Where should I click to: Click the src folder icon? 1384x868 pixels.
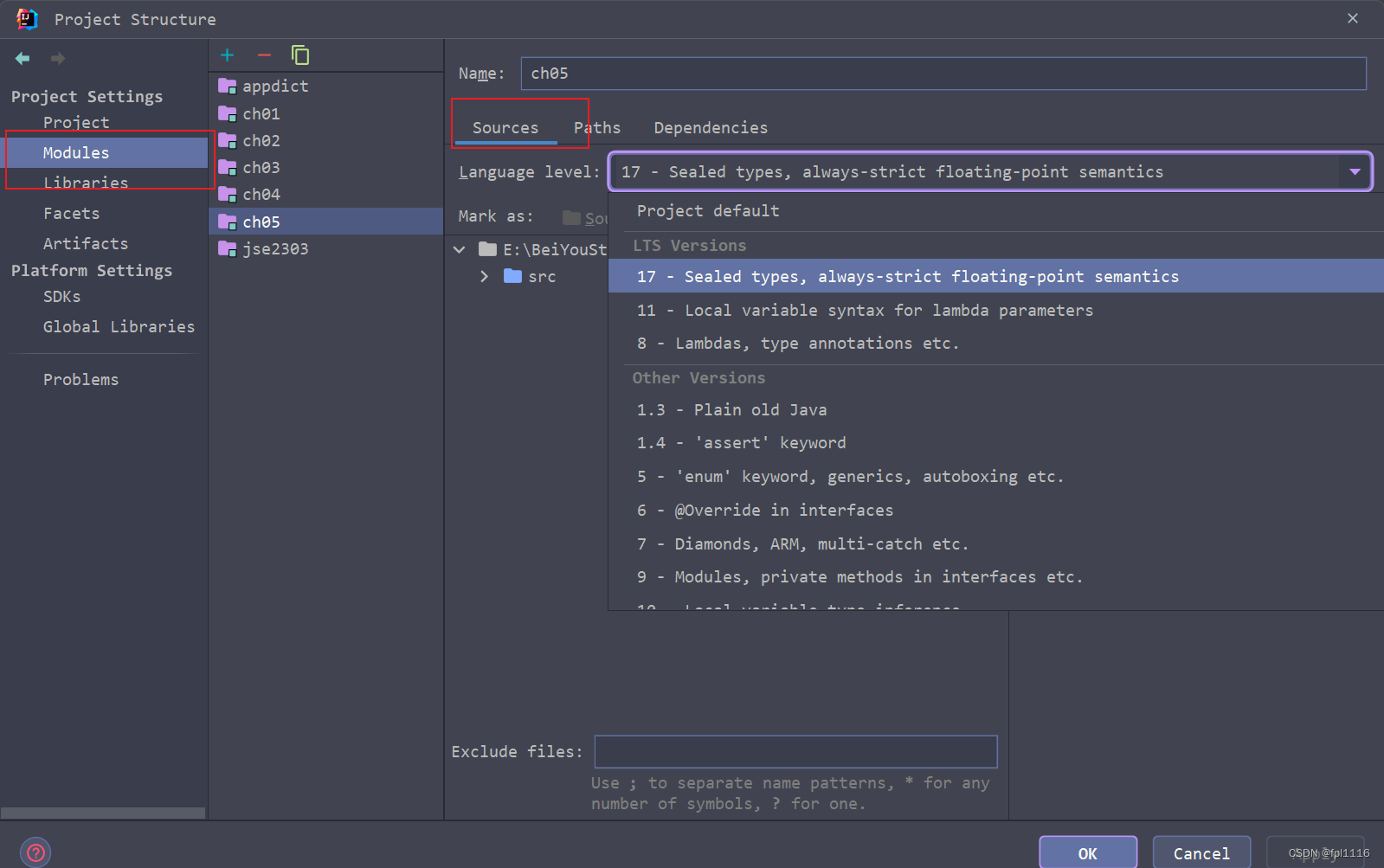pyautogui.click(x=512, y=276)
